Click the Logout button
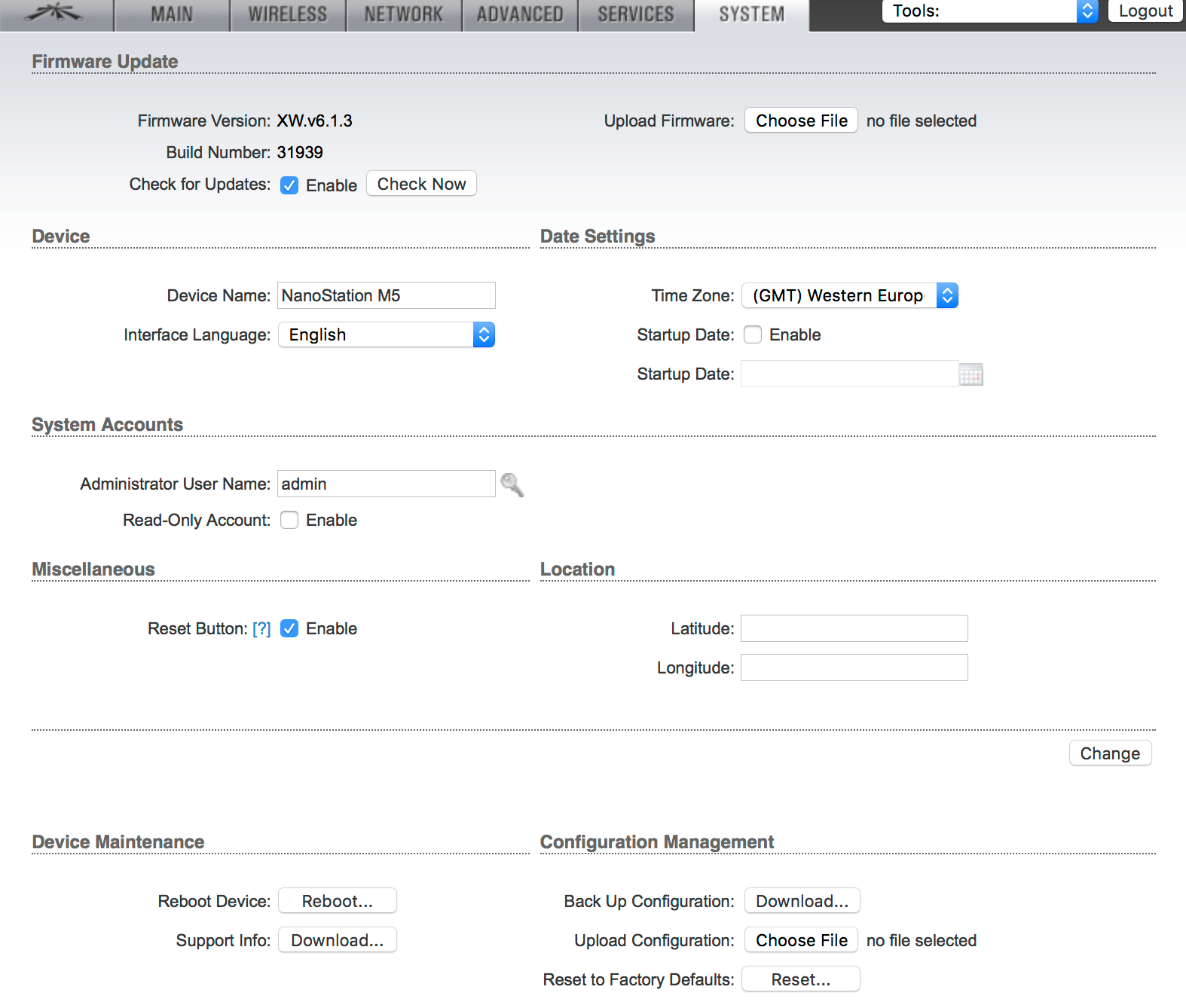The height and width of the screenshot is (1008, 1186). 1145,11
